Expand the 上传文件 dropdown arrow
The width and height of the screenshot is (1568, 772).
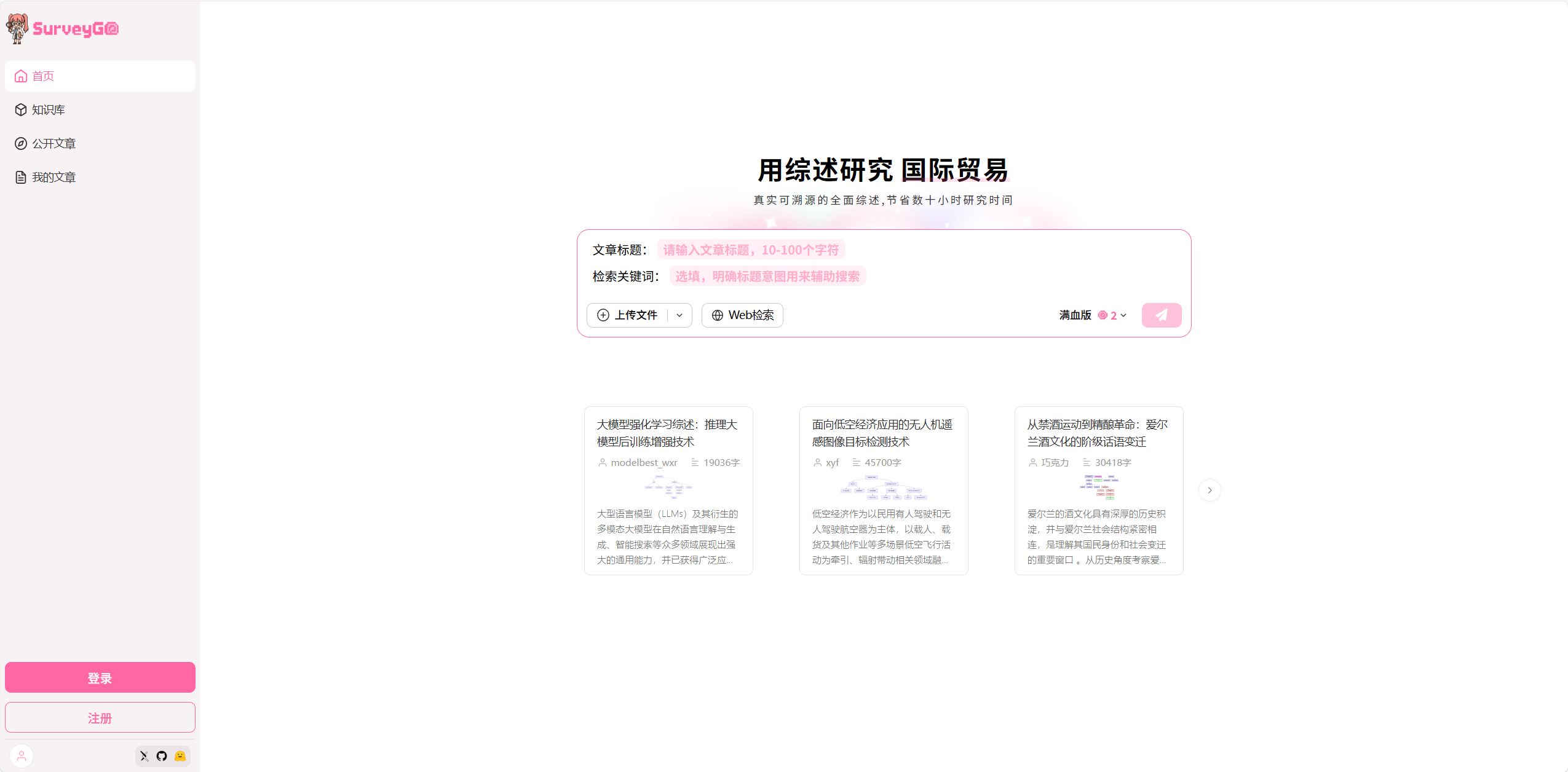coord(679,315)
